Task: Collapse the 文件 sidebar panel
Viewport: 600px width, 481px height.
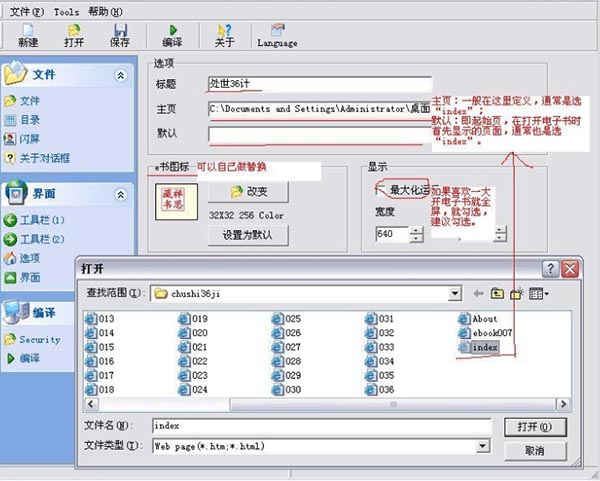Action: (x=121, y=76)
